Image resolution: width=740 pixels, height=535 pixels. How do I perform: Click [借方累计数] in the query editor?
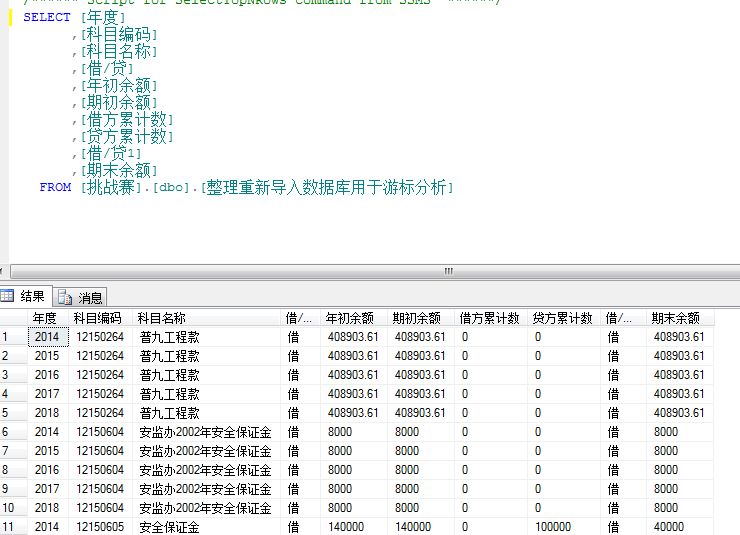tap(127, 120)
